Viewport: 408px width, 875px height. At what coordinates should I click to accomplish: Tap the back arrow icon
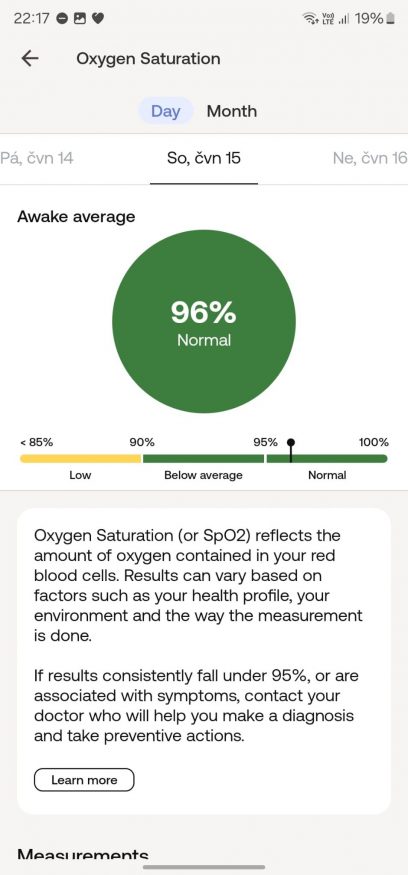(30, 58)
